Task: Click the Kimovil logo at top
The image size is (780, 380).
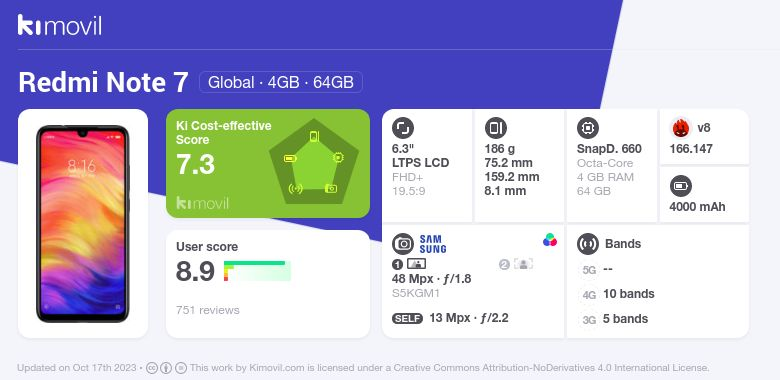Action: click(x=60, y=25)
